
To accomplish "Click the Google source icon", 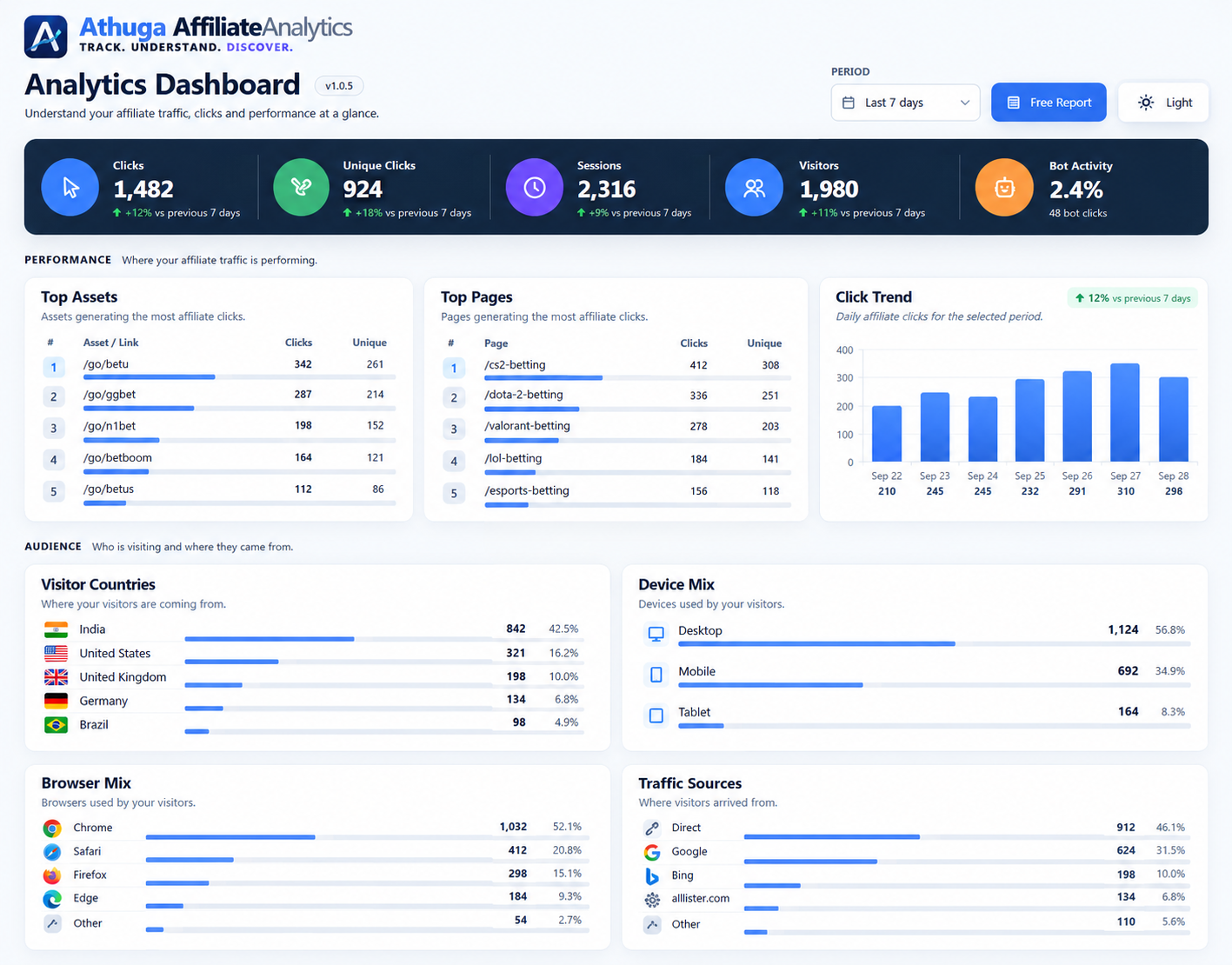I will tap(652, 852).
